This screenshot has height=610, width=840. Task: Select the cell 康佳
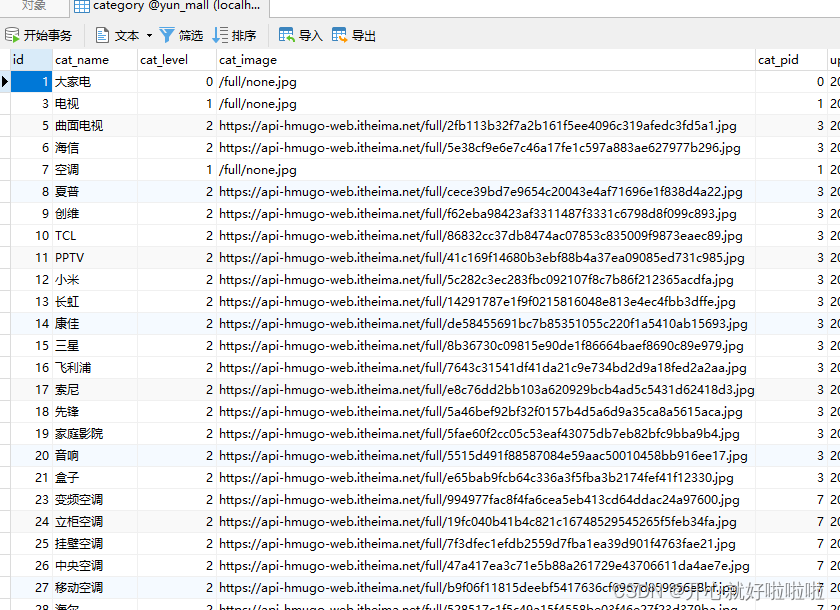click(x=95, y=323)
